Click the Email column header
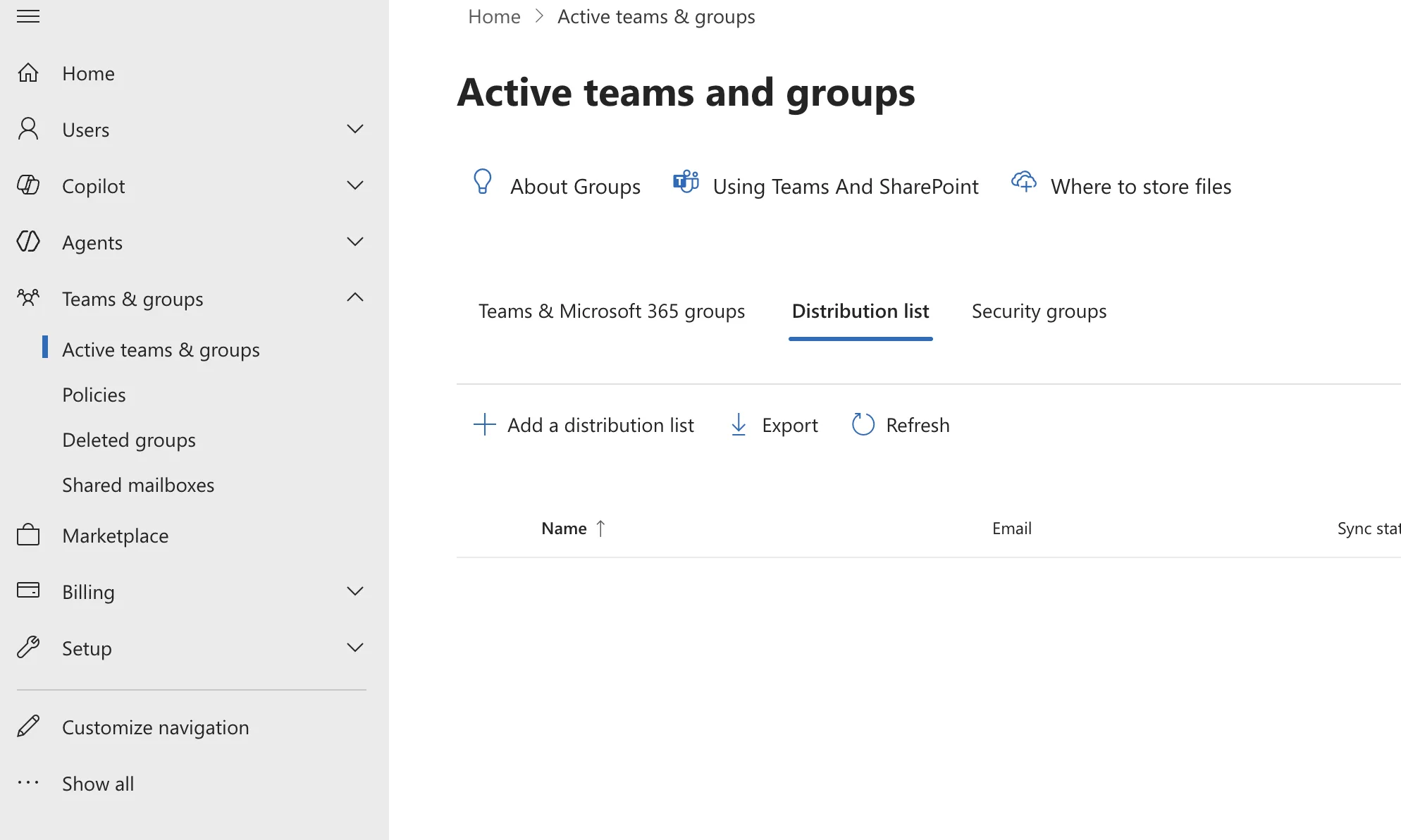 coord(1012,529)
